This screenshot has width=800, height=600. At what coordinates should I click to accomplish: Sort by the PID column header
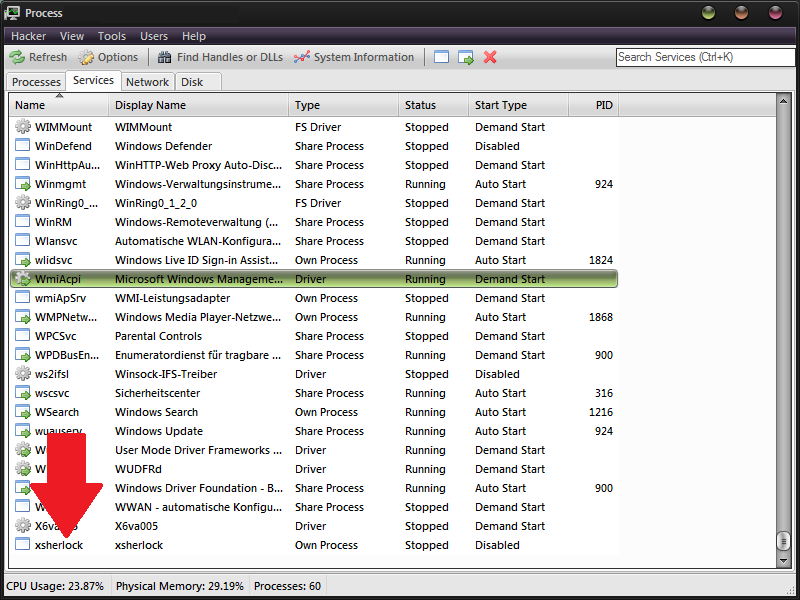pyautogui.click(x=593, y=105)
